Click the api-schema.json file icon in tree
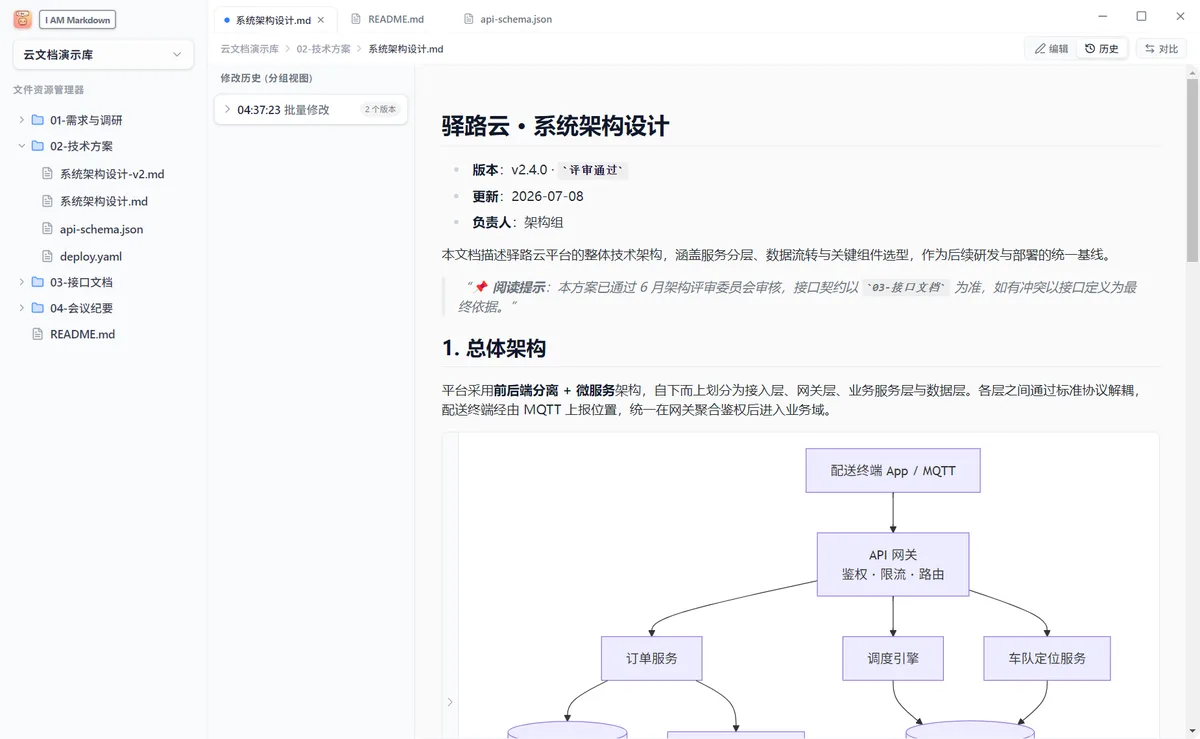The image size is (1200, 739). 47,229
